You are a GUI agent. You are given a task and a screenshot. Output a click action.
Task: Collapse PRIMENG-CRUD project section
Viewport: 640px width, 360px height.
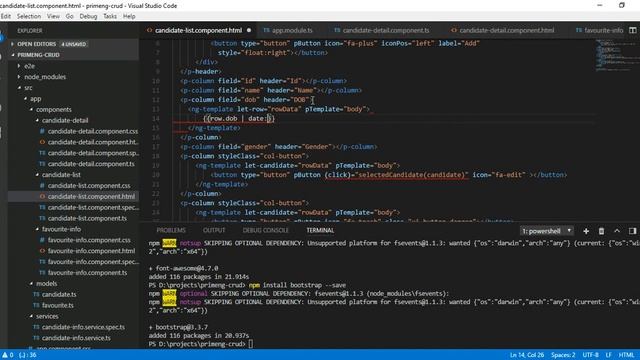pos(38,55)
